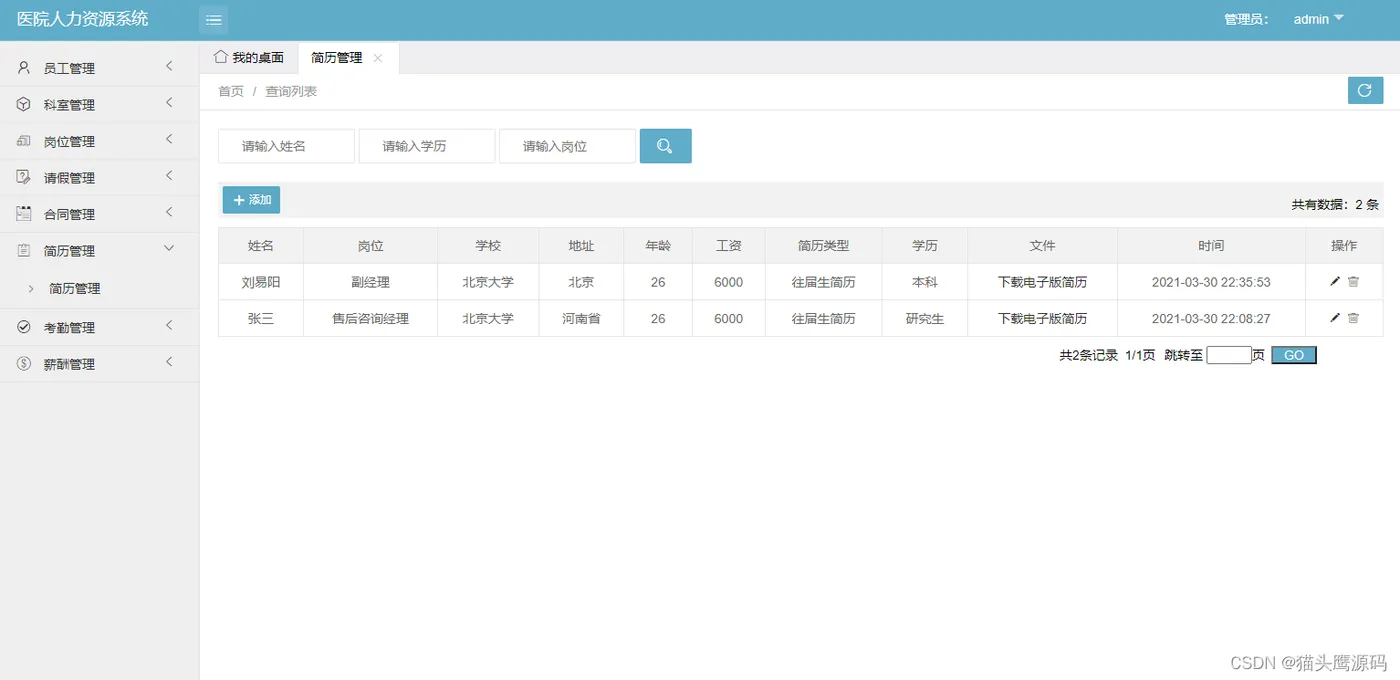Click the 科室管理 cube icon

[x=24, y=104]
